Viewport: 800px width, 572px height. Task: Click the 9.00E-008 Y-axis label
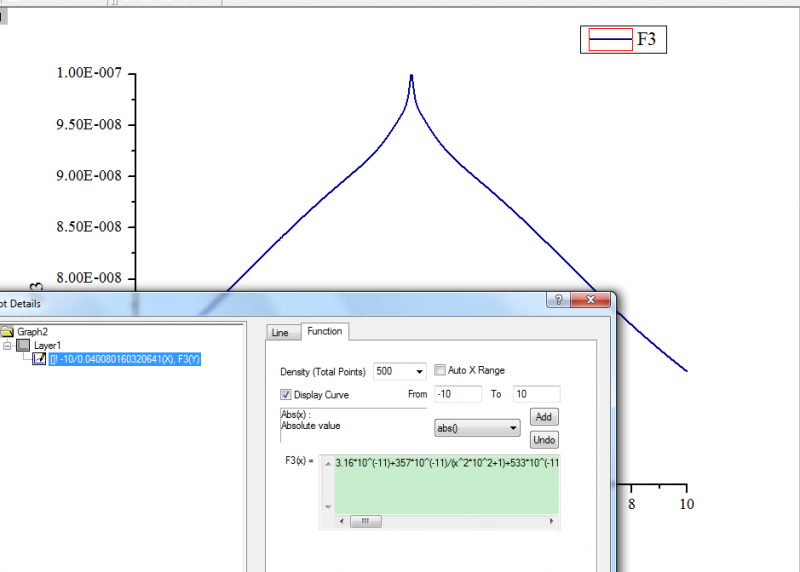pyautogui.click(x=89, y=176)
